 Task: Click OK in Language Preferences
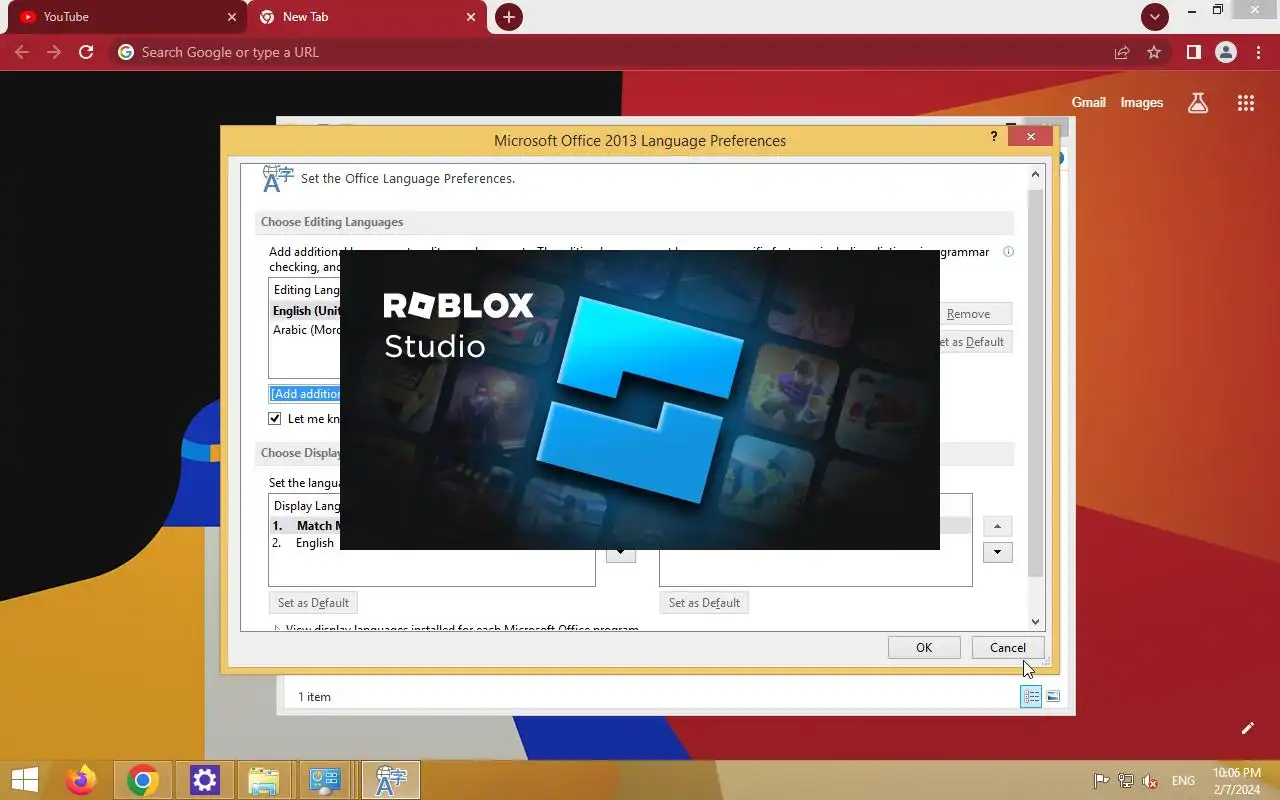click(x=924, y=647)
